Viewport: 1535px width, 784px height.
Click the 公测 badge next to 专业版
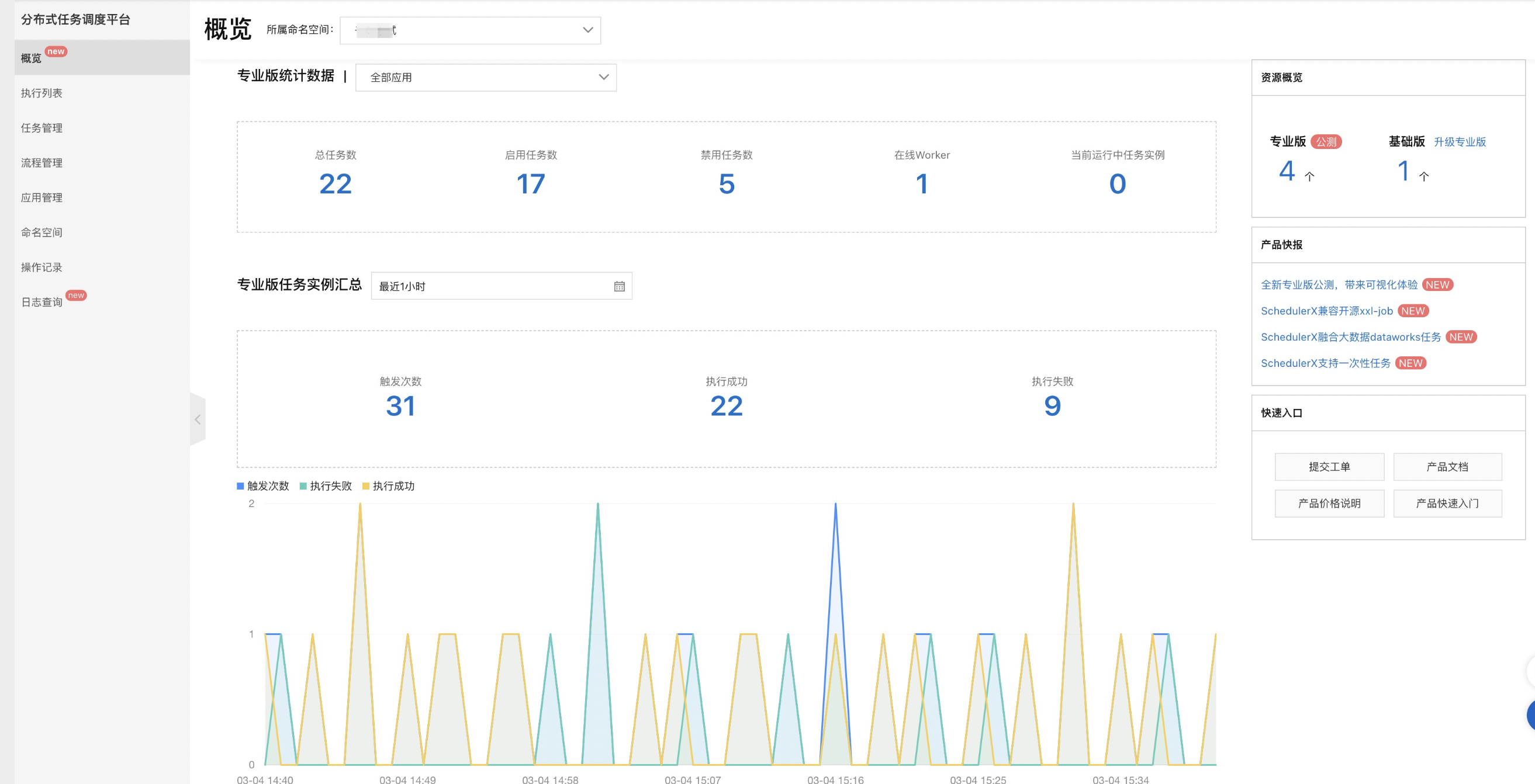(1326, 142)
